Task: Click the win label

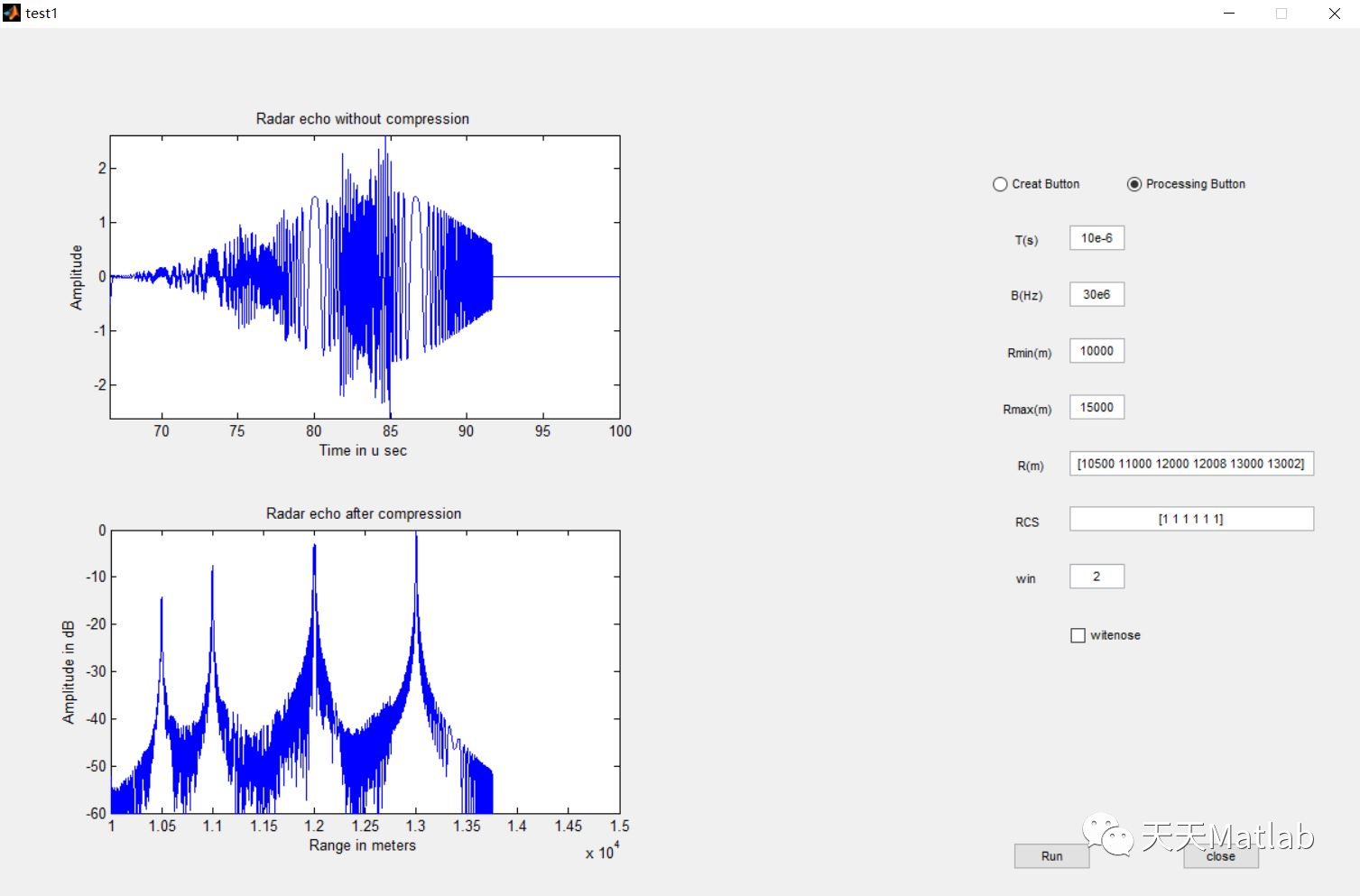Action: click(1025, 579)
